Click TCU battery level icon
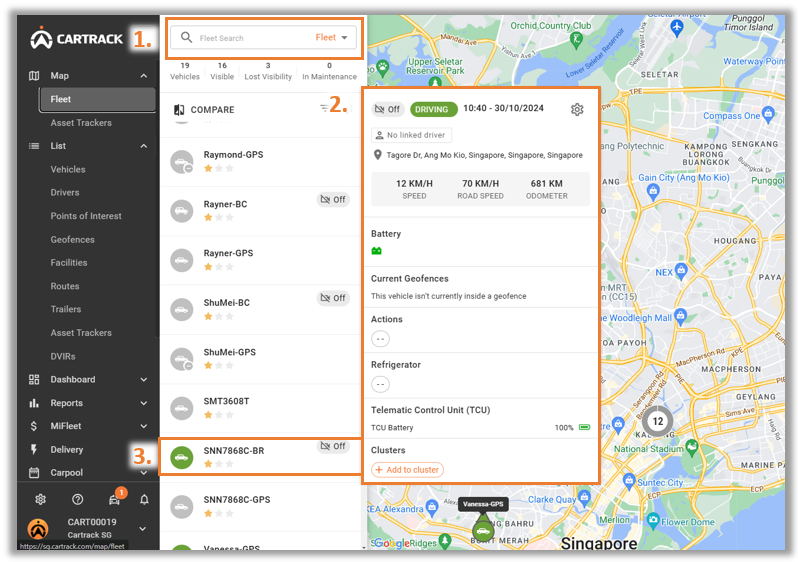The height and width of the screenshot is (562, 798). tap(585, 427)
